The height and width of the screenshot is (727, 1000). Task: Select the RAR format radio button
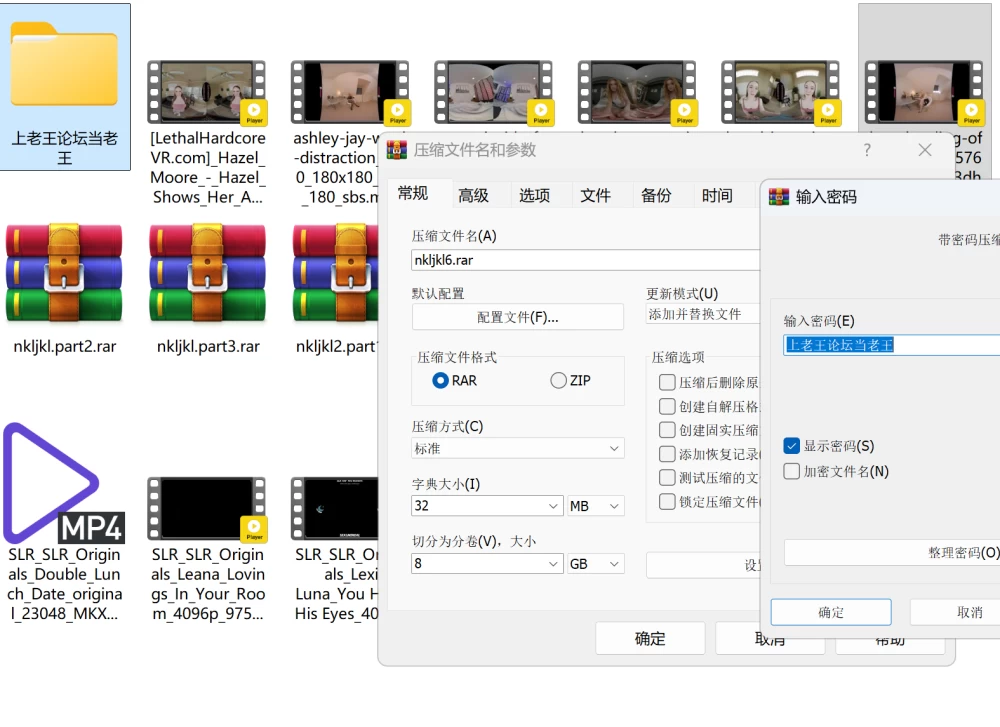click(441, 381)
